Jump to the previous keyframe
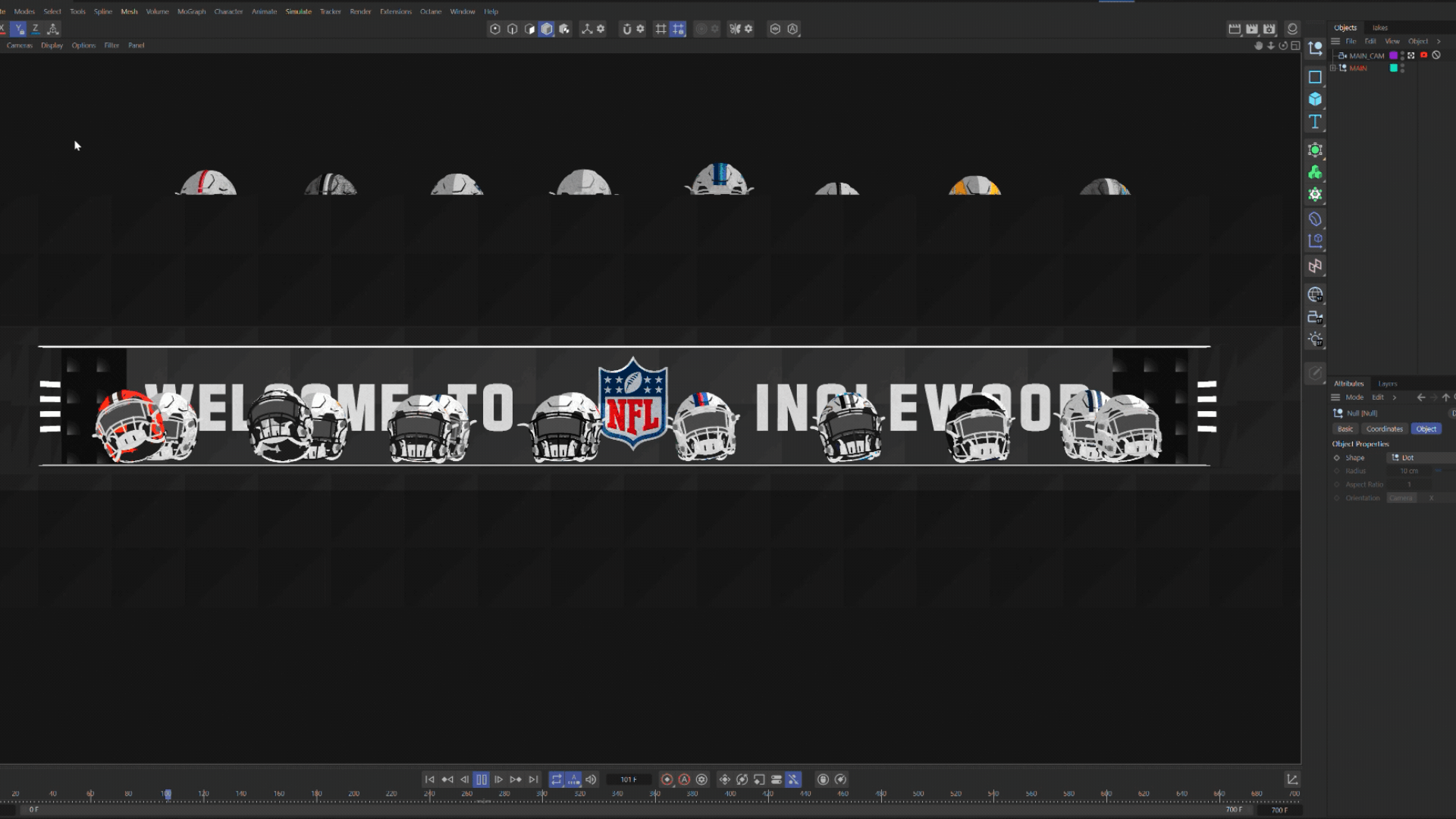The image size is (1456, 819). click(447, 780)
